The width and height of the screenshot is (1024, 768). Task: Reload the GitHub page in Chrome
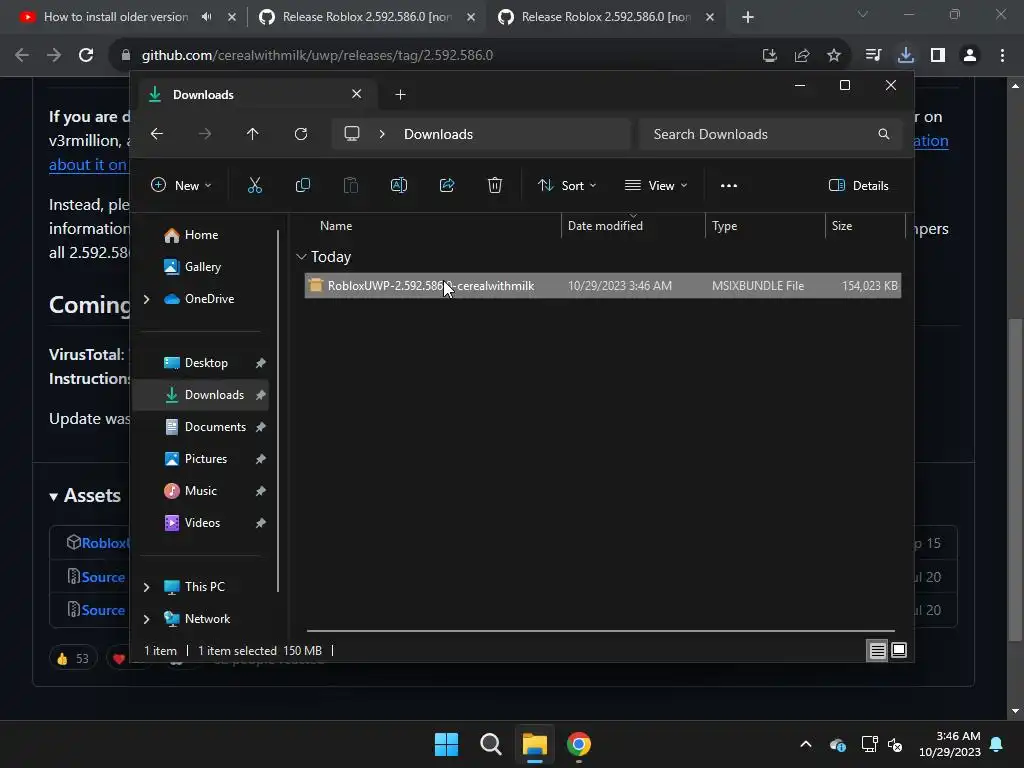[x=86, y=56]
